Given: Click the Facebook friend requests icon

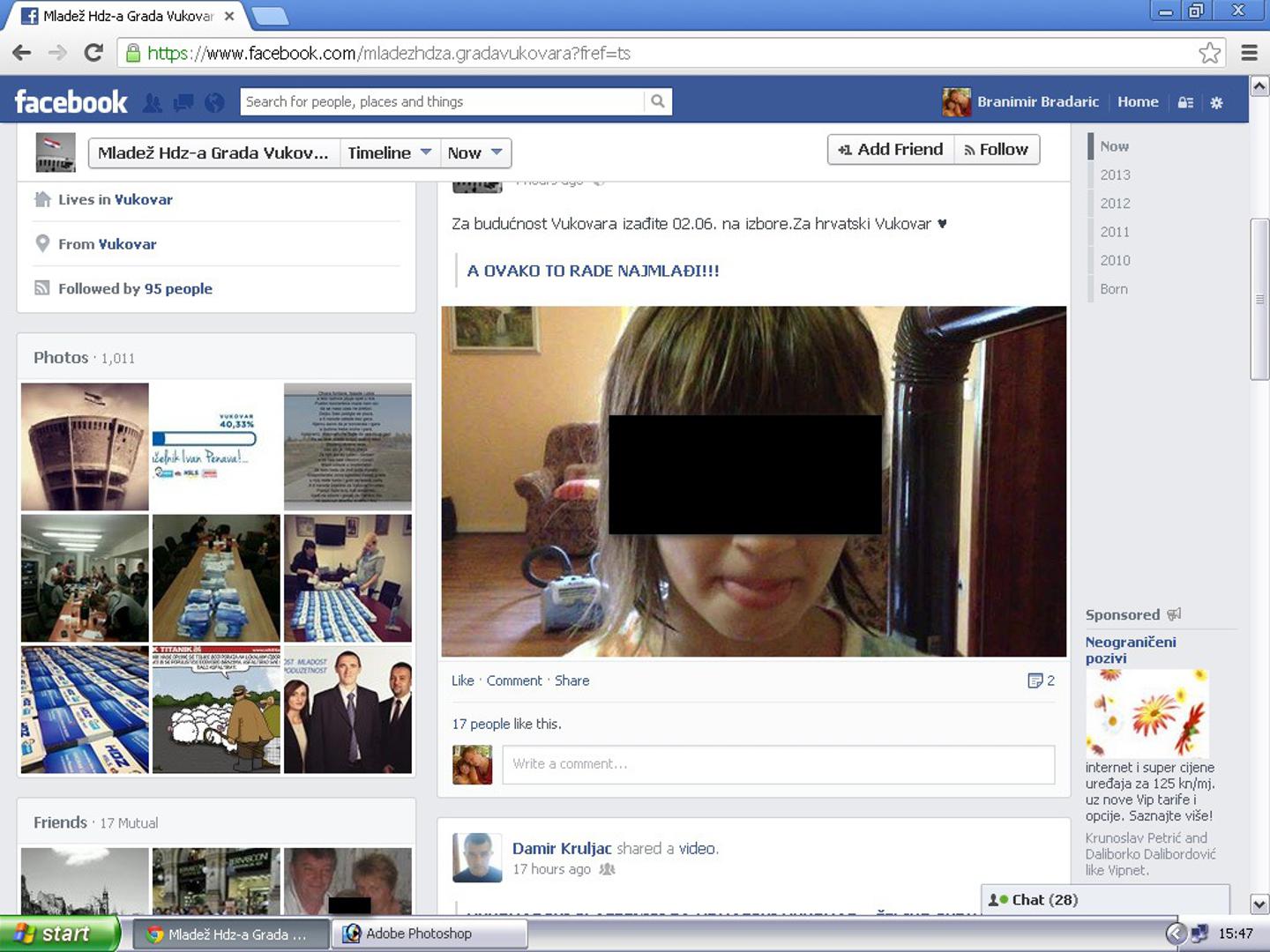Looking at the screenshot, I should pyautogui.click(x=153, y=103).
